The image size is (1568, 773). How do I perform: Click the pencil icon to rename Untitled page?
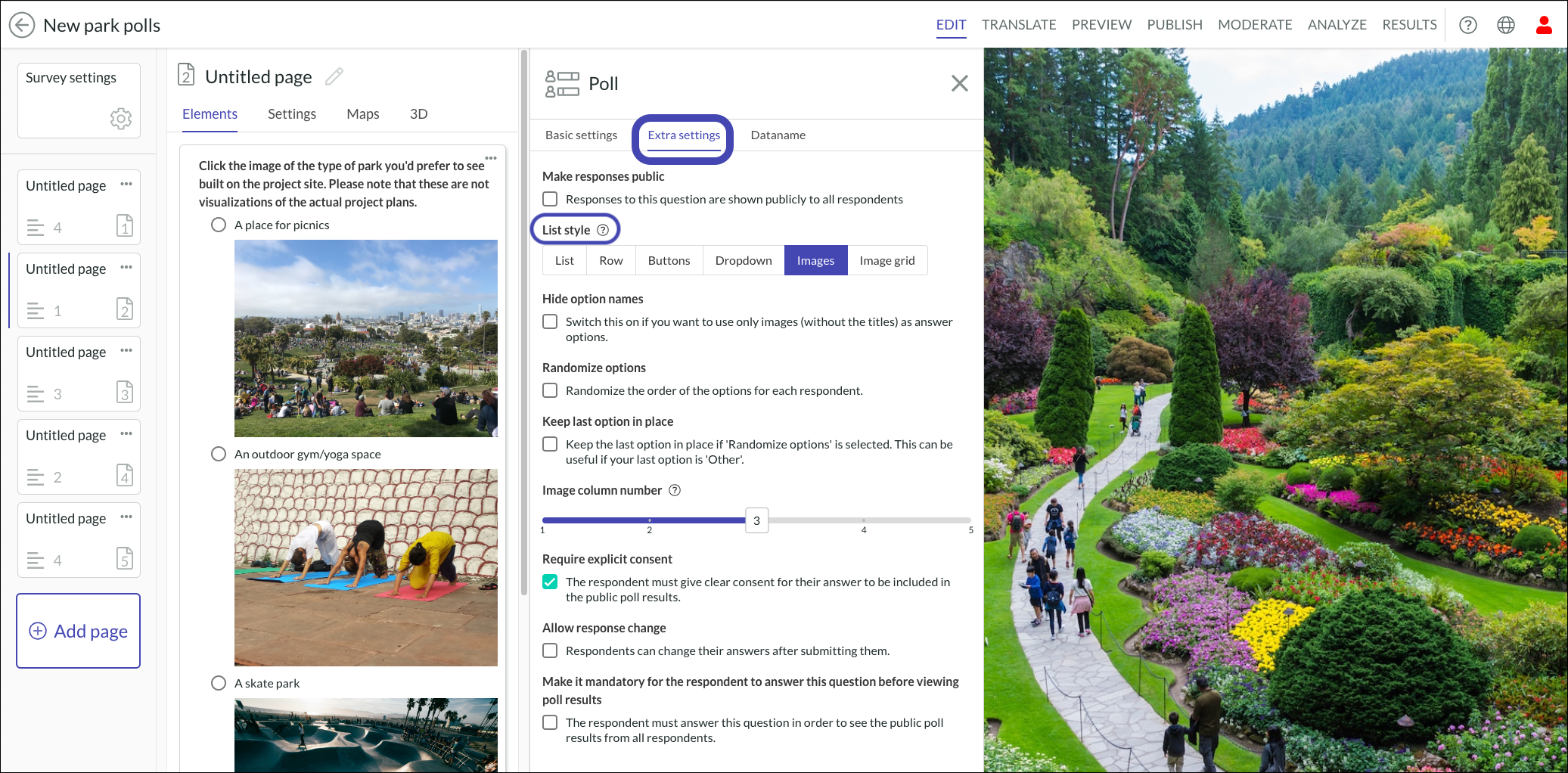pyautogui.click(x=334, y=76)
